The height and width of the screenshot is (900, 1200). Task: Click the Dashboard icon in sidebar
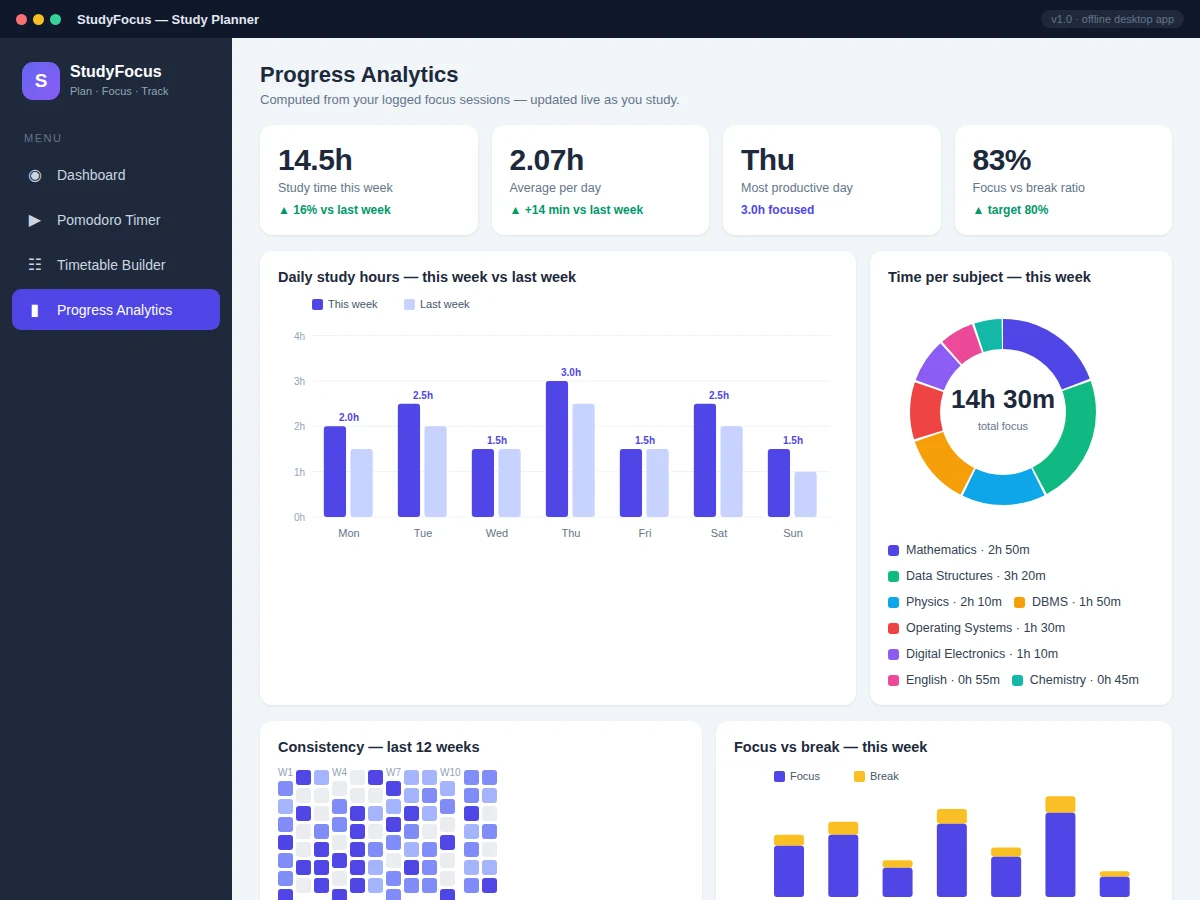click(x=35, y=175)
